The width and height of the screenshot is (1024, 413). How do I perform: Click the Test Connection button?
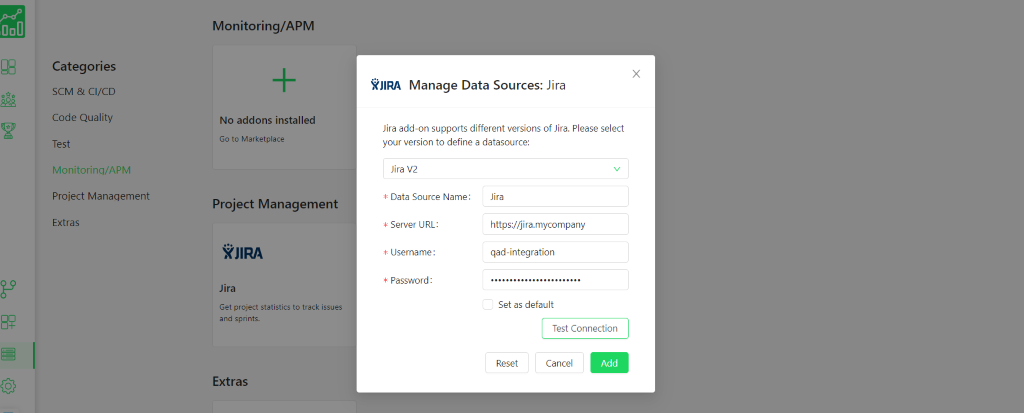(585, 329)
